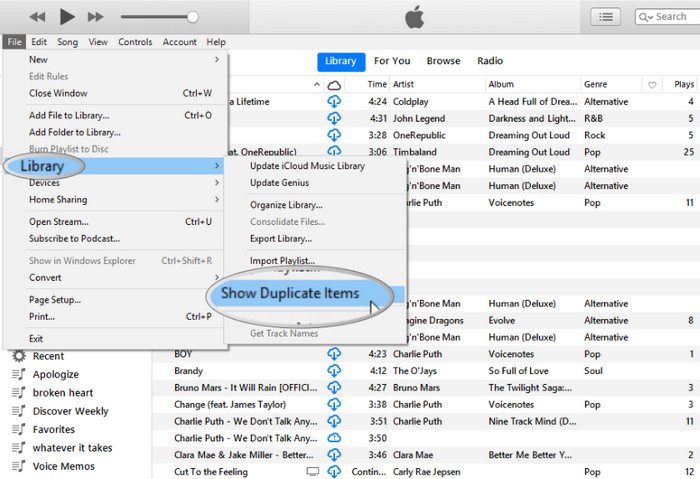
Task: Click cloud download icon for Bruno Mars
Action: pyautogui.click(x=334, y=387)
